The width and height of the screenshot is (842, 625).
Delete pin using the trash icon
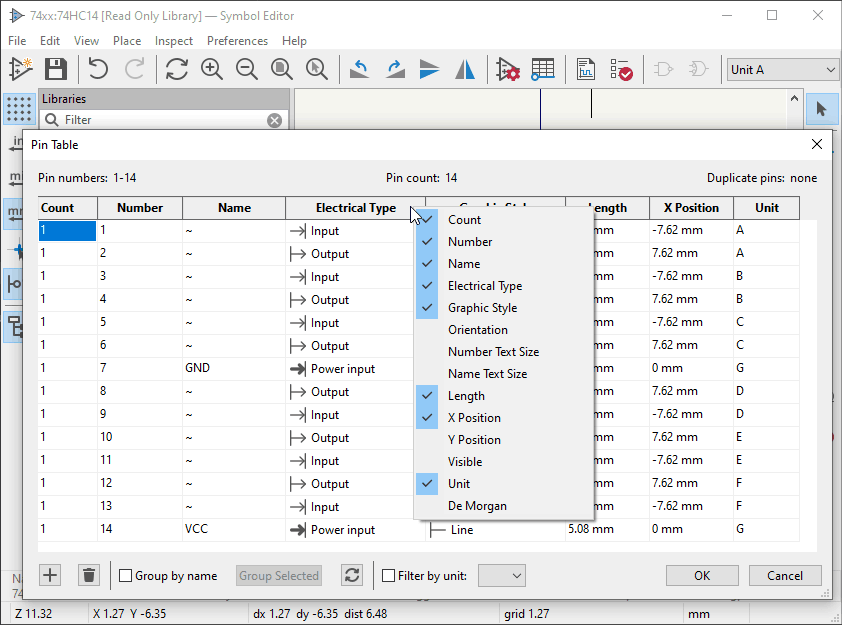pyautogui.click(x=89, y=575)
